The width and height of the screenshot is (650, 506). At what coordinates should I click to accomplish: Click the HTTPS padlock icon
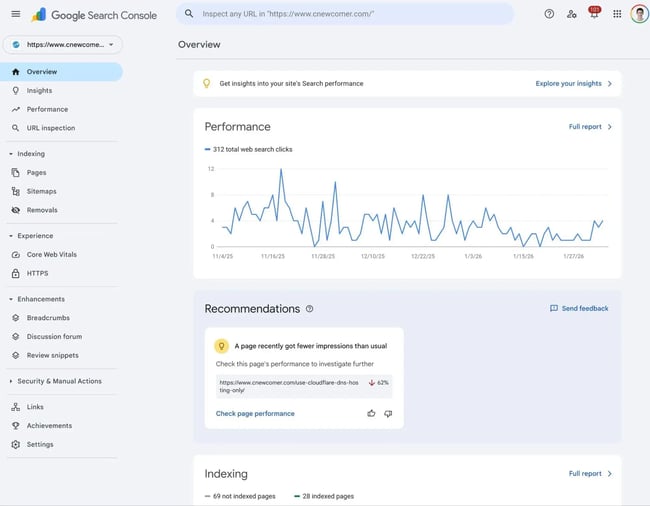[x=16, y=273]
